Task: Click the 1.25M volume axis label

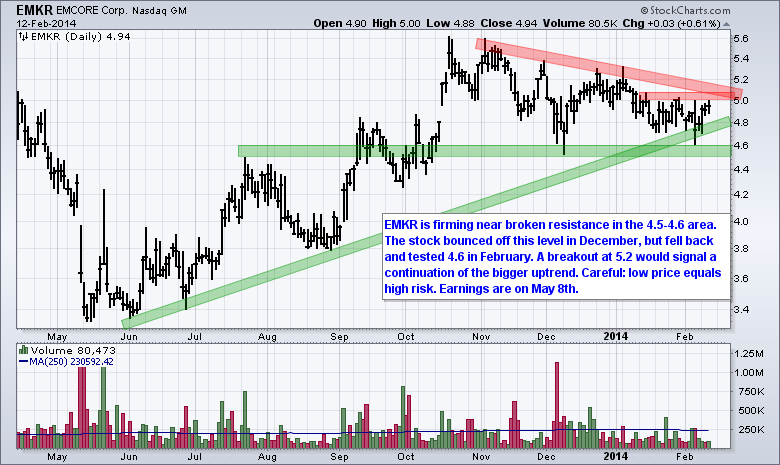Action: (x=749, y=354)
